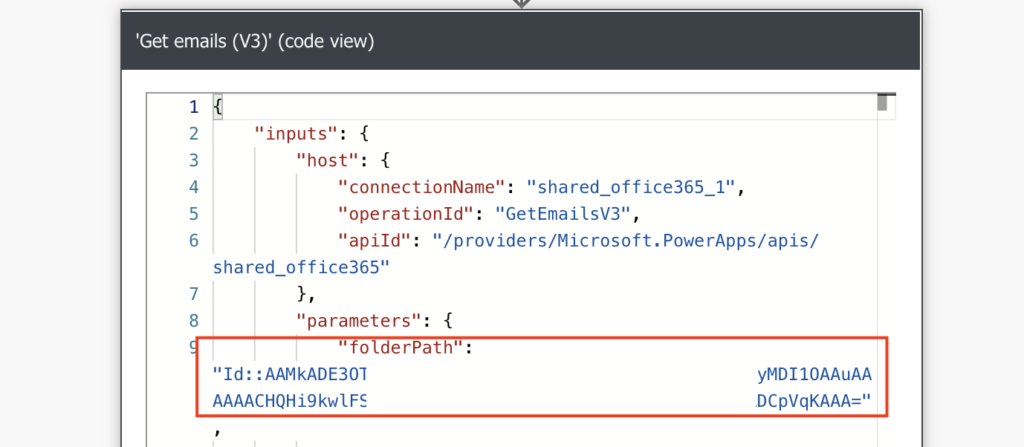This screenshot has width=1024, height=447.
Task: Click the yMDI1OAAuAA text fragment
Action: pyautogui.click(x=813, y=375)
